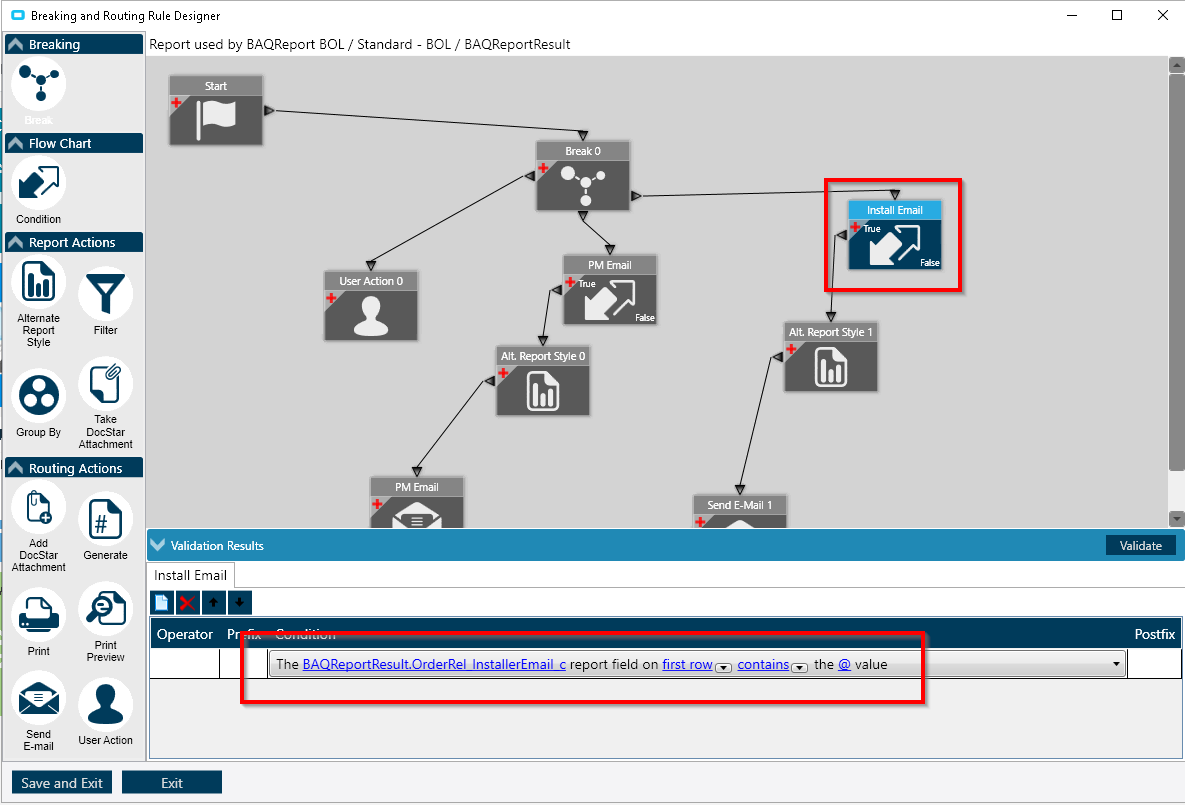This screenshot has height=805, width=1185.
Task: Click Save and Exit button
Action: (62, 782)
